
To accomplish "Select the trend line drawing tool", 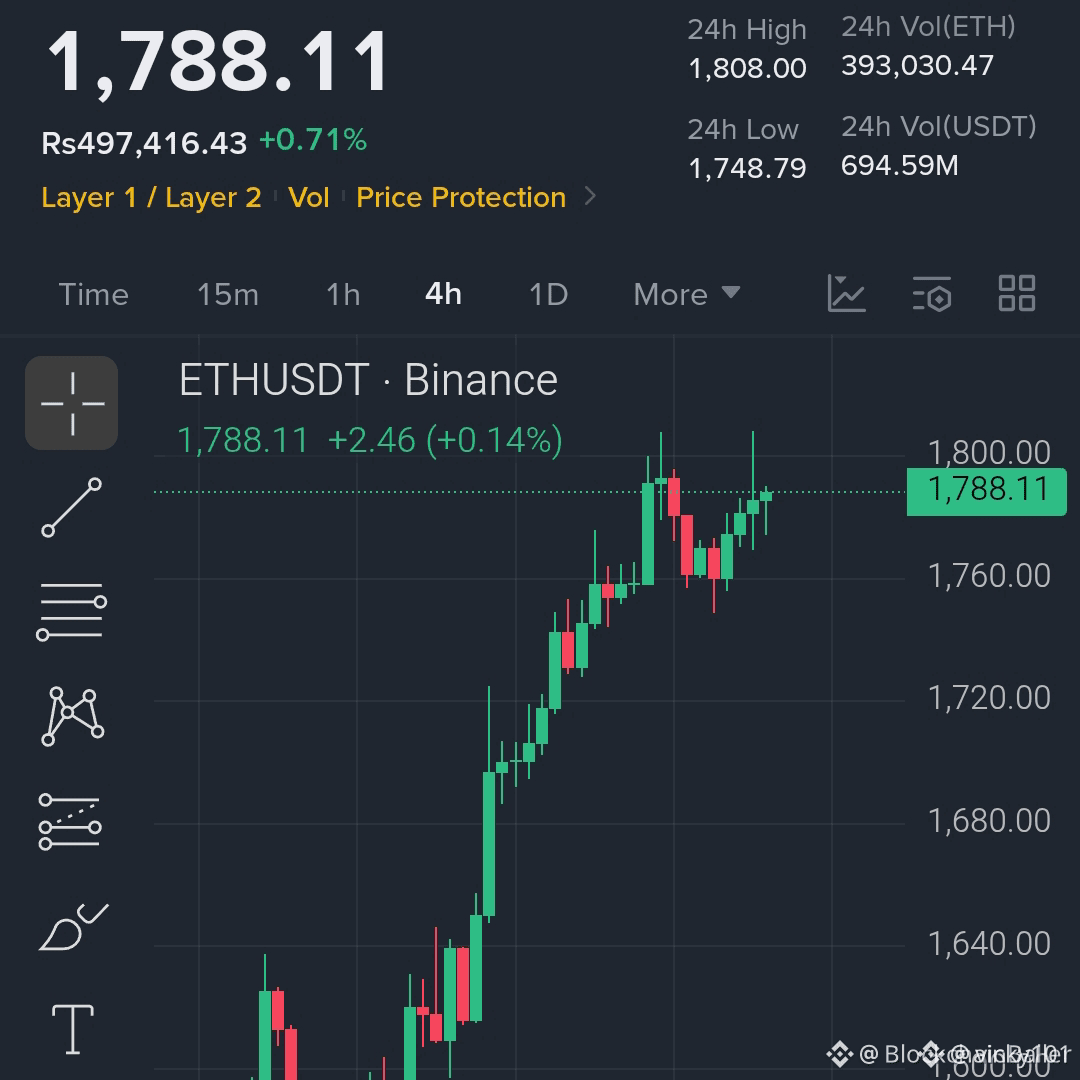I will 72,508.
